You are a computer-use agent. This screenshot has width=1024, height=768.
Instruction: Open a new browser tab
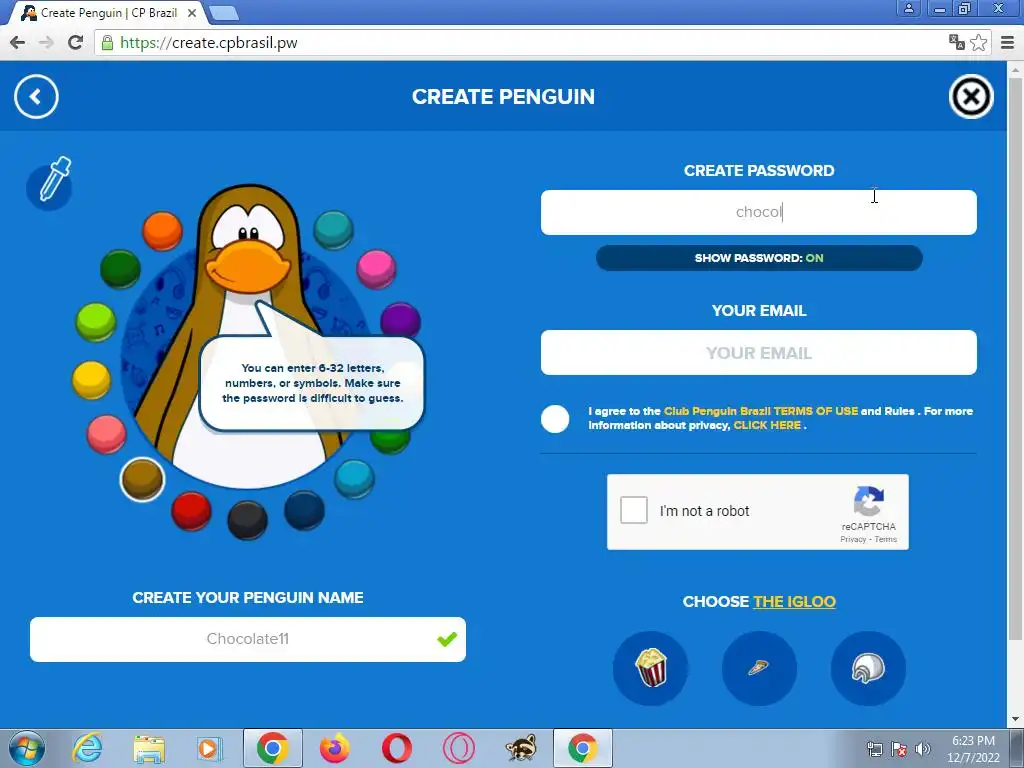pyautogui.click(x=224, y=13)
